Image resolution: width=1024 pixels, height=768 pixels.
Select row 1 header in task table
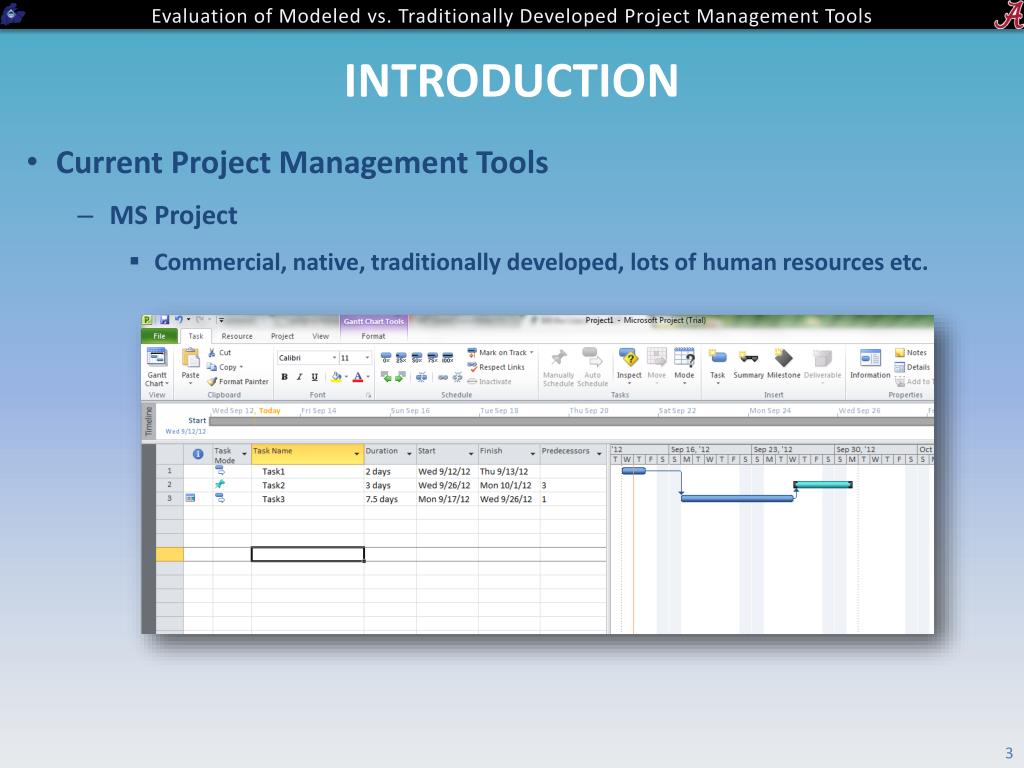point(170,471)
